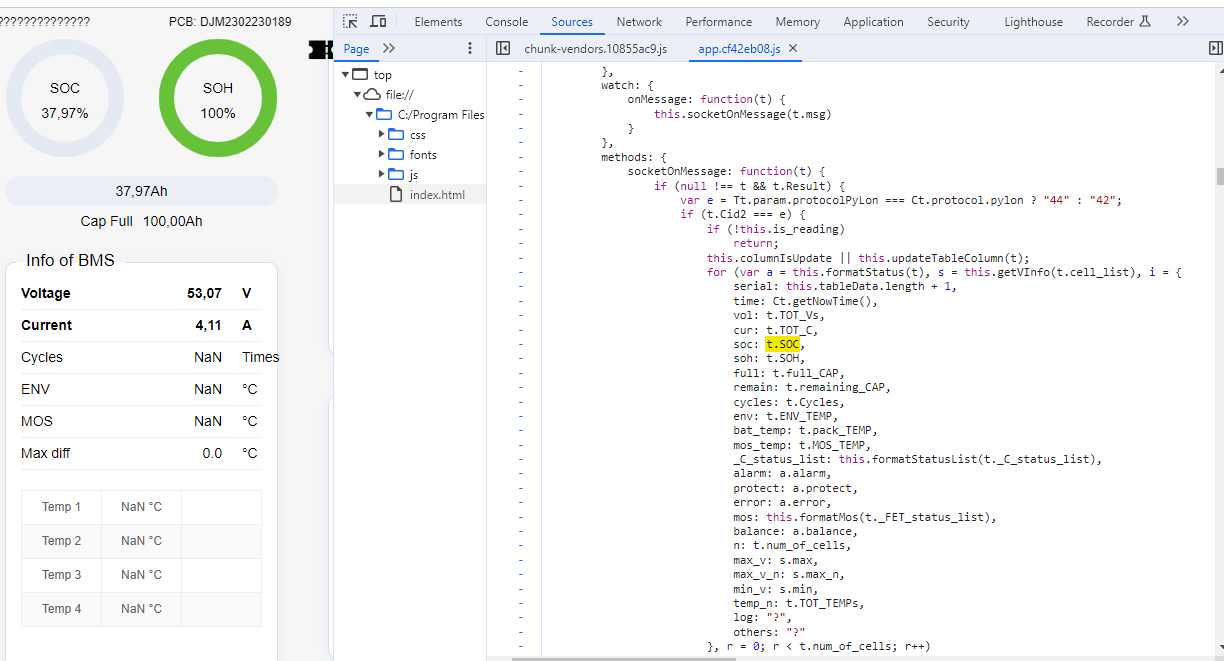Click the 37,97Ah capacity bar

click(x=141, y=191)
